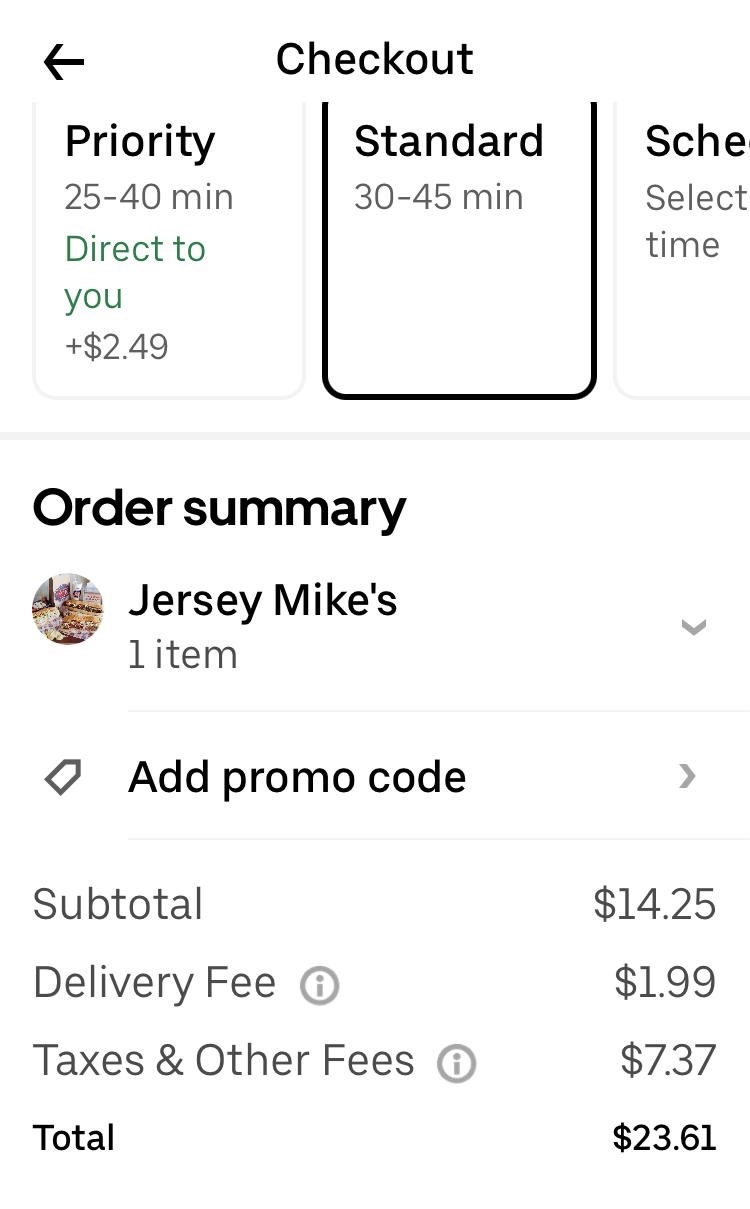Click the Order summary heading
The width and height of the screenshot is (750, 1209).
tap(220, 508)
